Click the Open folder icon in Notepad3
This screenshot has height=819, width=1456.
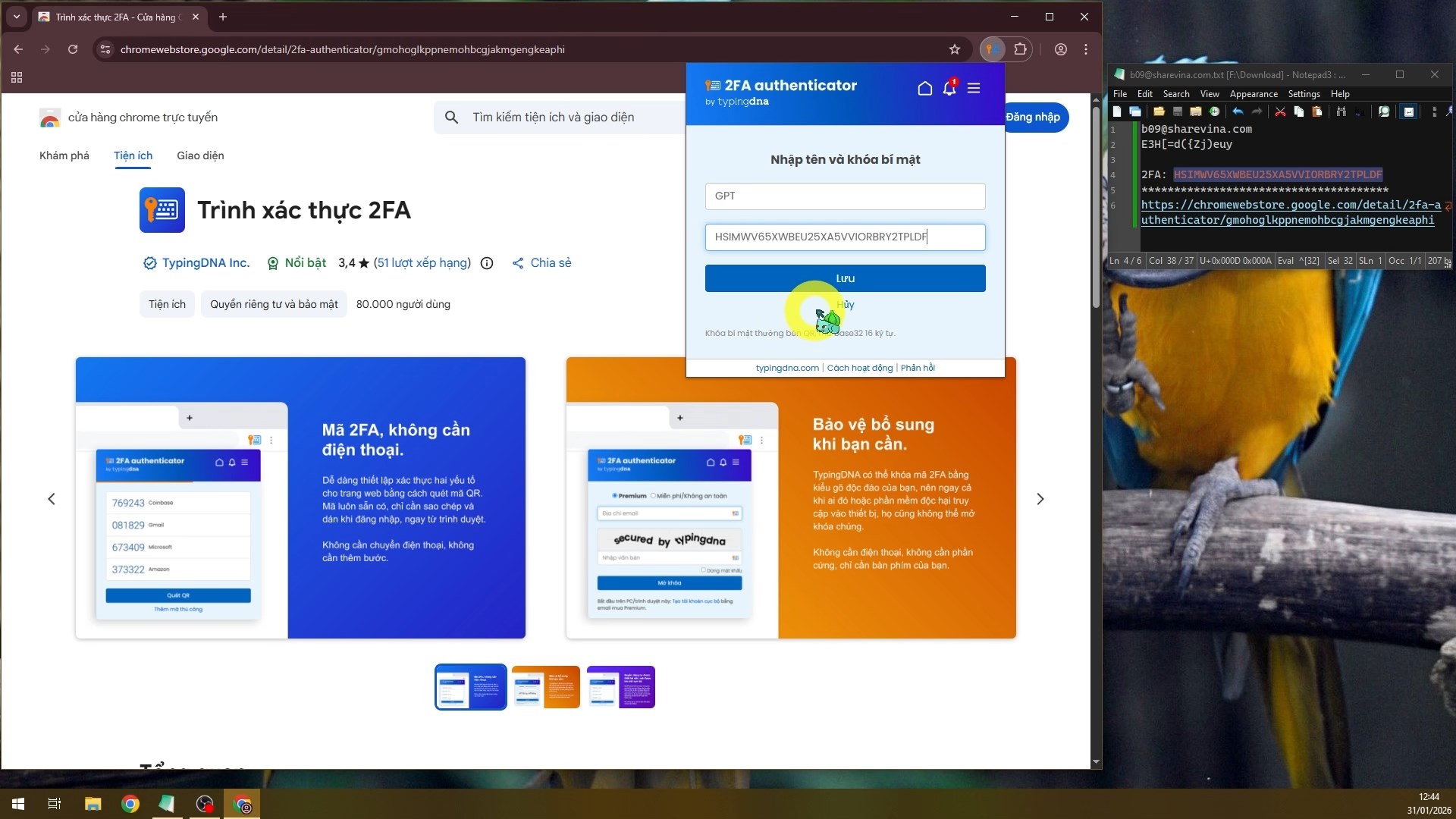click(x=1159, y=111)
